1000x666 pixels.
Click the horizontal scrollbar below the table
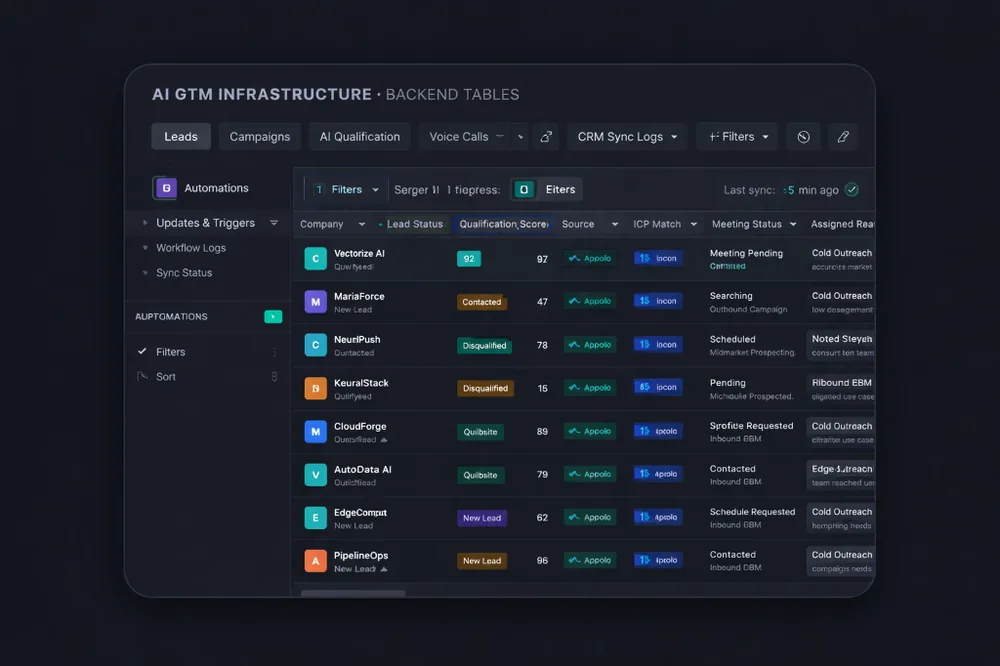click(x=353, y=593)
